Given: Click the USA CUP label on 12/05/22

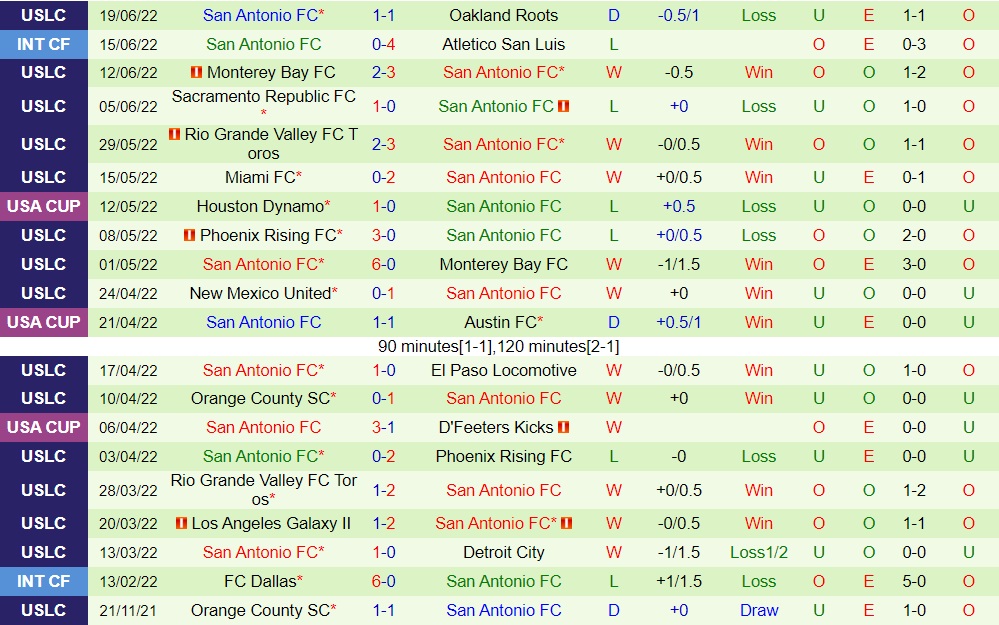Looking at the screenshot, I should point(44,206).
